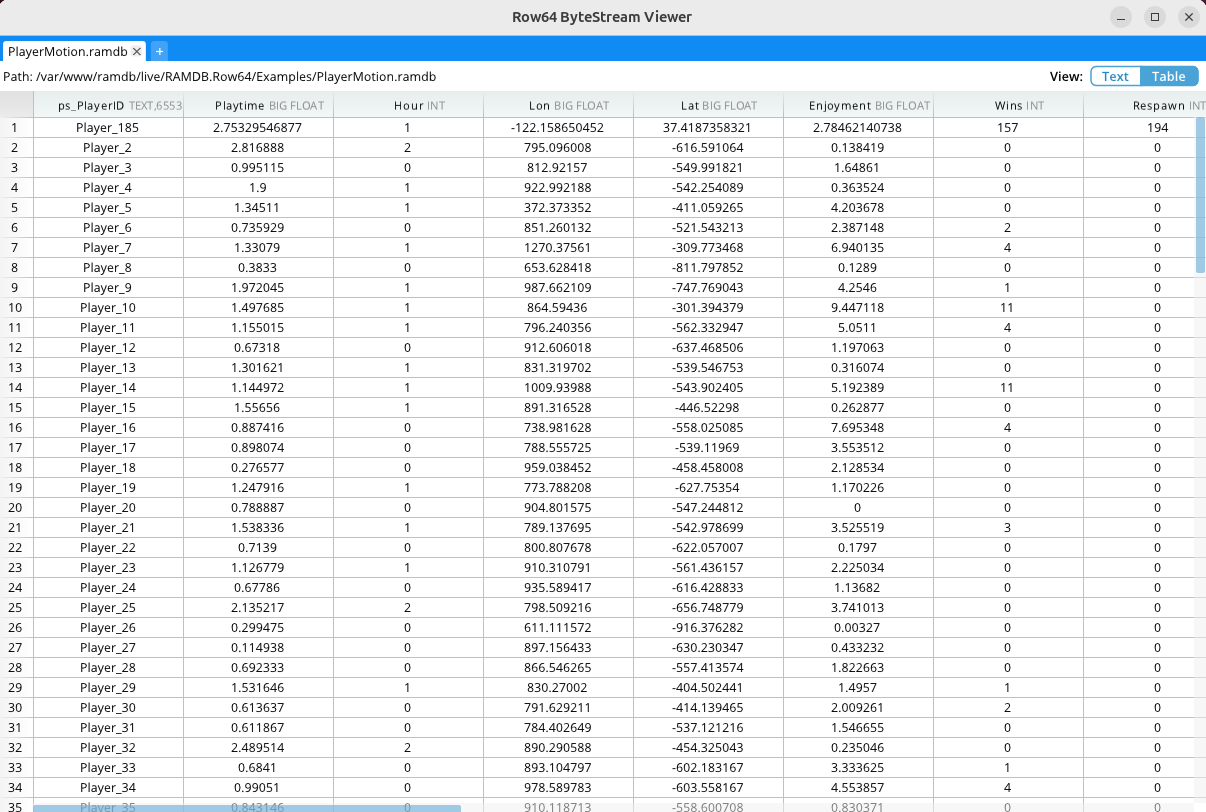Screen dimensions: 1206x812
Task: Select the Player_25 cell
Action: click(x=108, y=608)
